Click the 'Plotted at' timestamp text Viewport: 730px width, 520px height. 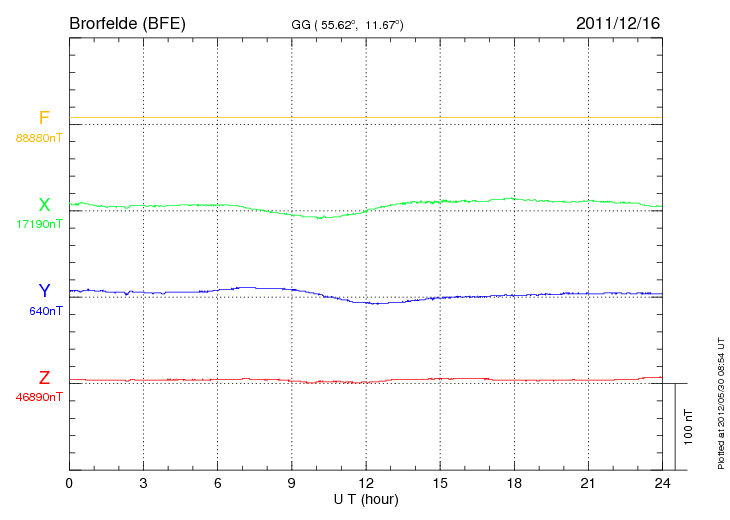pyautogui.click(x=721, y=403)
